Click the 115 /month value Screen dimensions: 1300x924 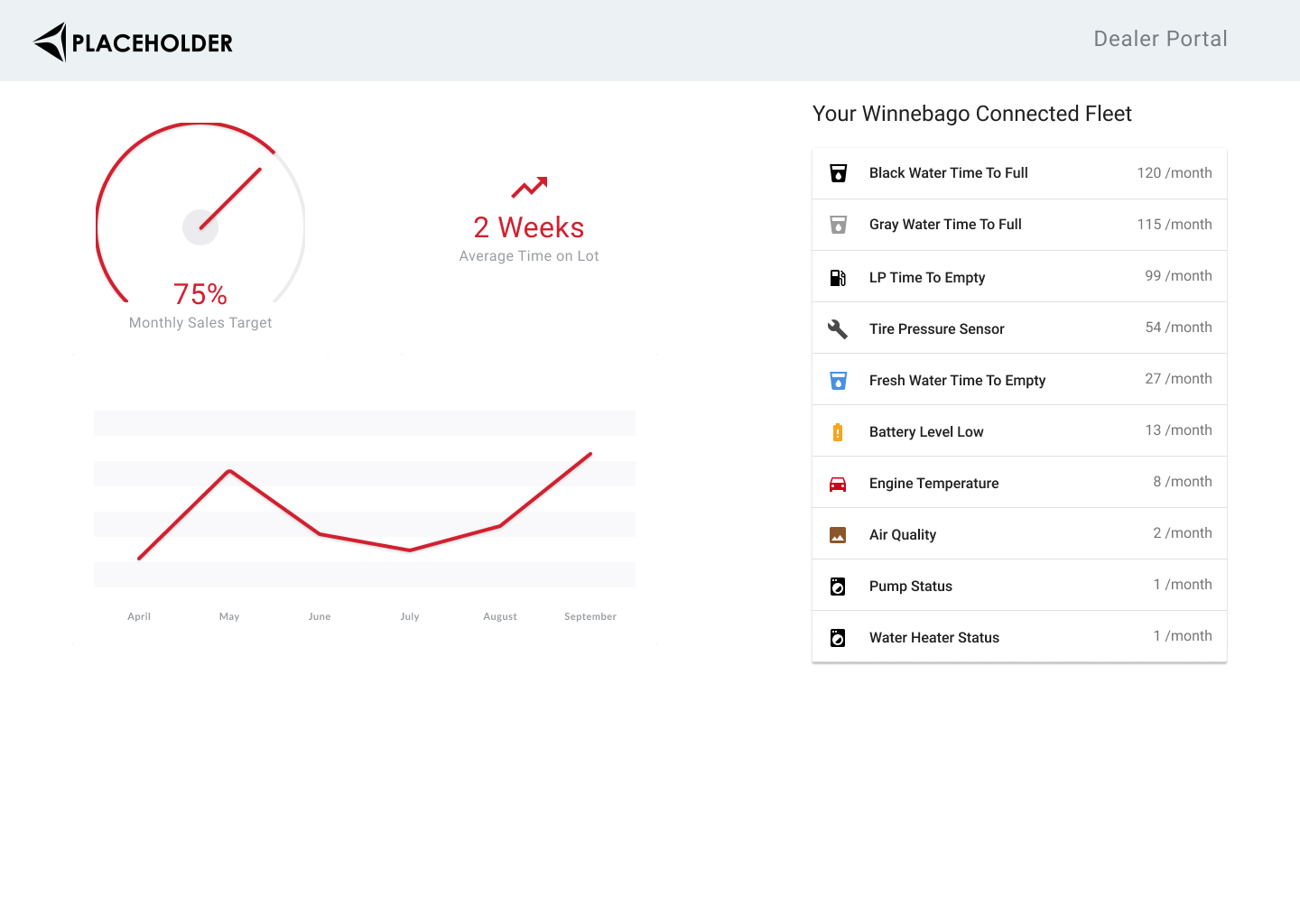[x=1175, y=225]
